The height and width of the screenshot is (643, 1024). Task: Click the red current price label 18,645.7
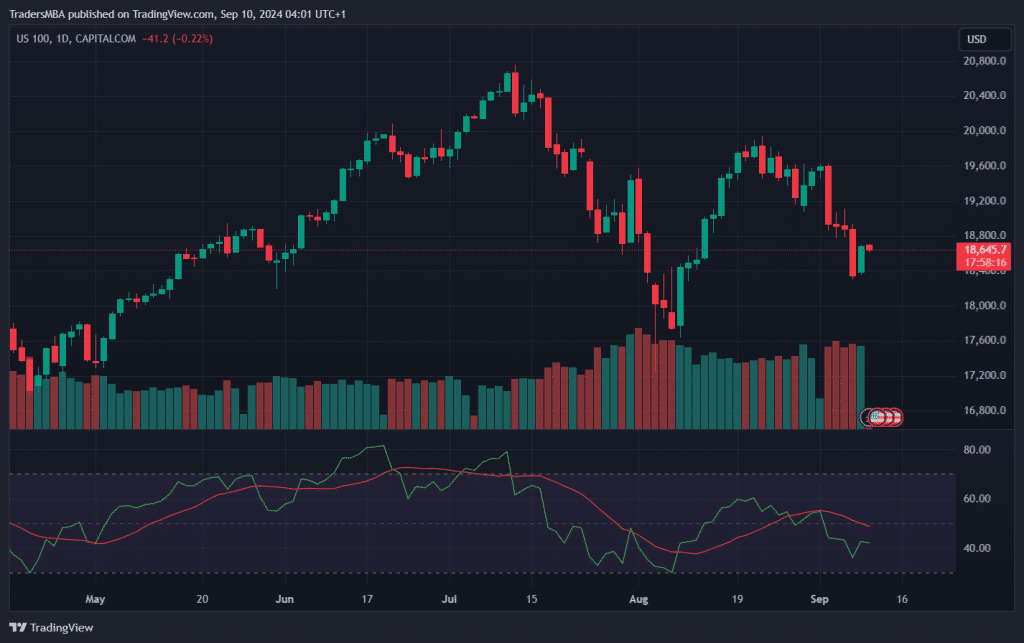pos(984,249)
